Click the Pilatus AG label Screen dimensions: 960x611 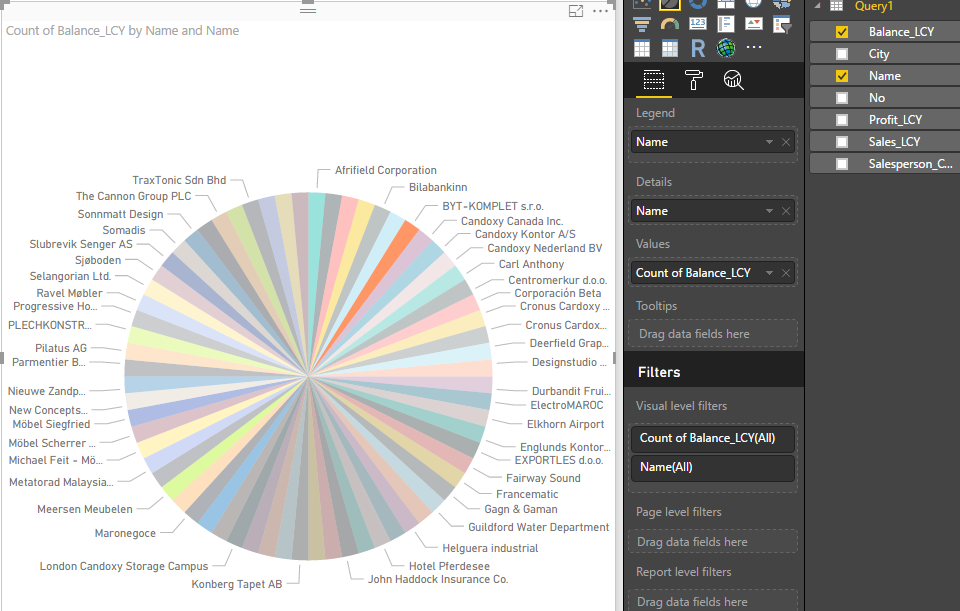61,348
